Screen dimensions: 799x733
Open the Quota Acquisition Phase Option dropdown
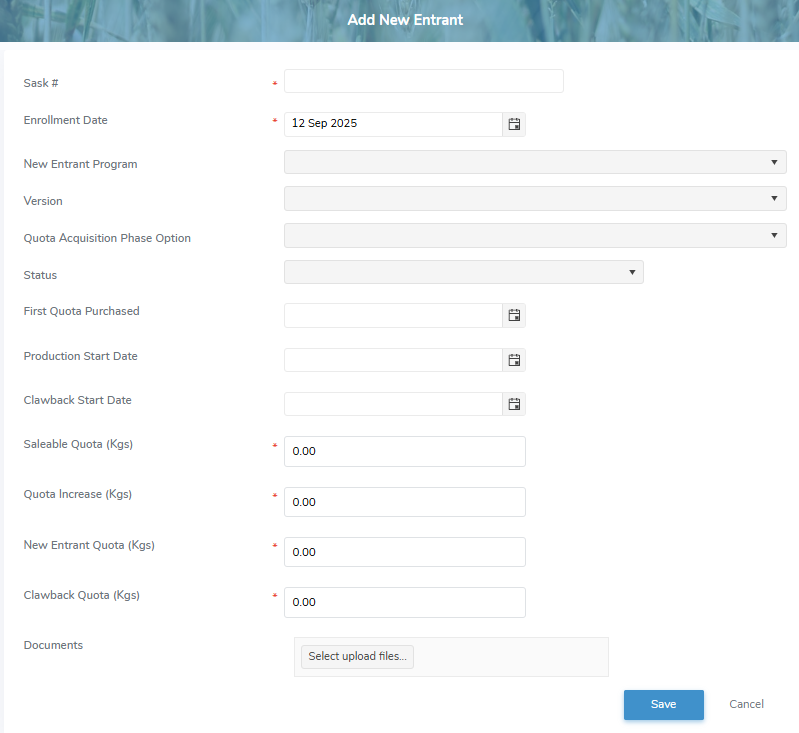pyautogui.click(x=535, y=236)
